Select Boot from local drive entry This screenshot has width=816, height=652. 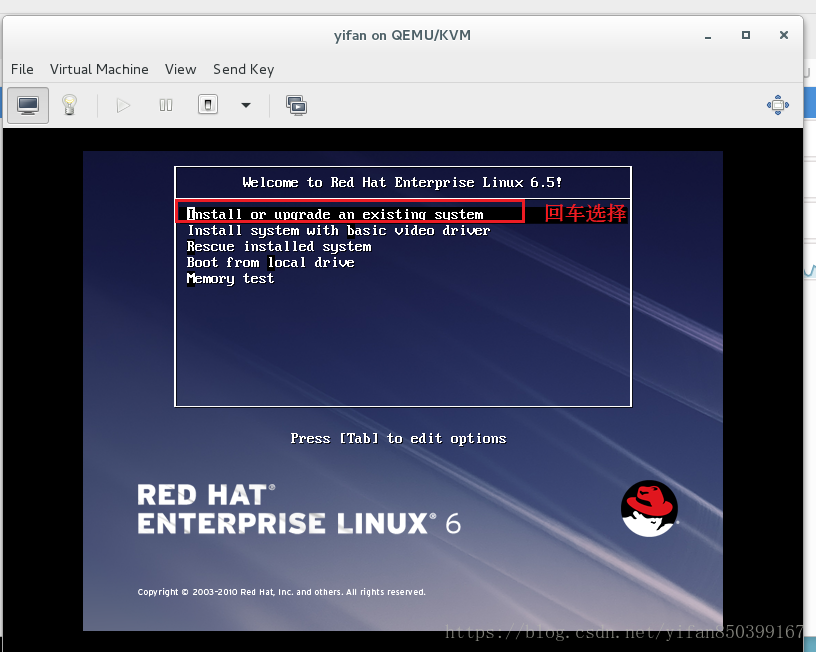point(271,262)
